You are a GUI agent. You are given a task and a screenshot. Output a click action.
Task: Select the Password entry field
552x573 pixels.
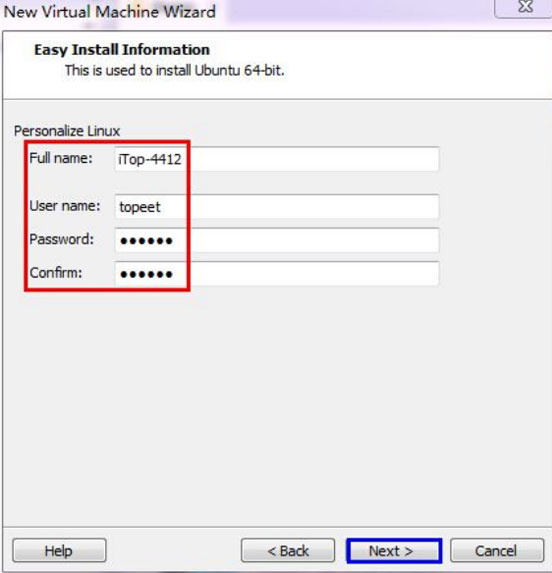277,240
